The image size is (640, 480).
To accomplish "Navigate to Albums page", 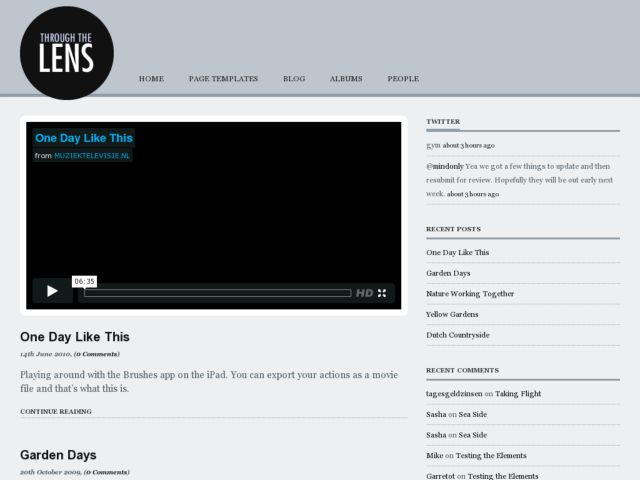I will point(346,79).
